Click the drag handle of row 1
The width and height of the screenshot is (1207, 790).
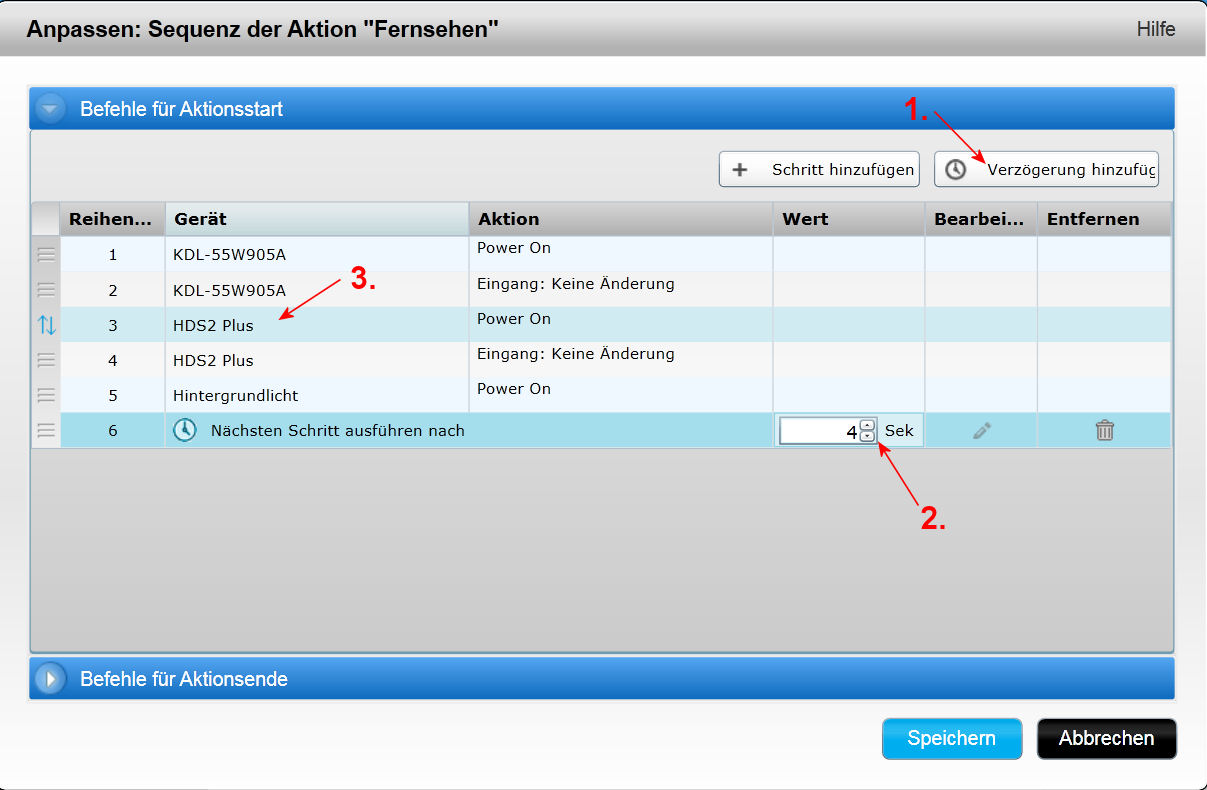46,255
